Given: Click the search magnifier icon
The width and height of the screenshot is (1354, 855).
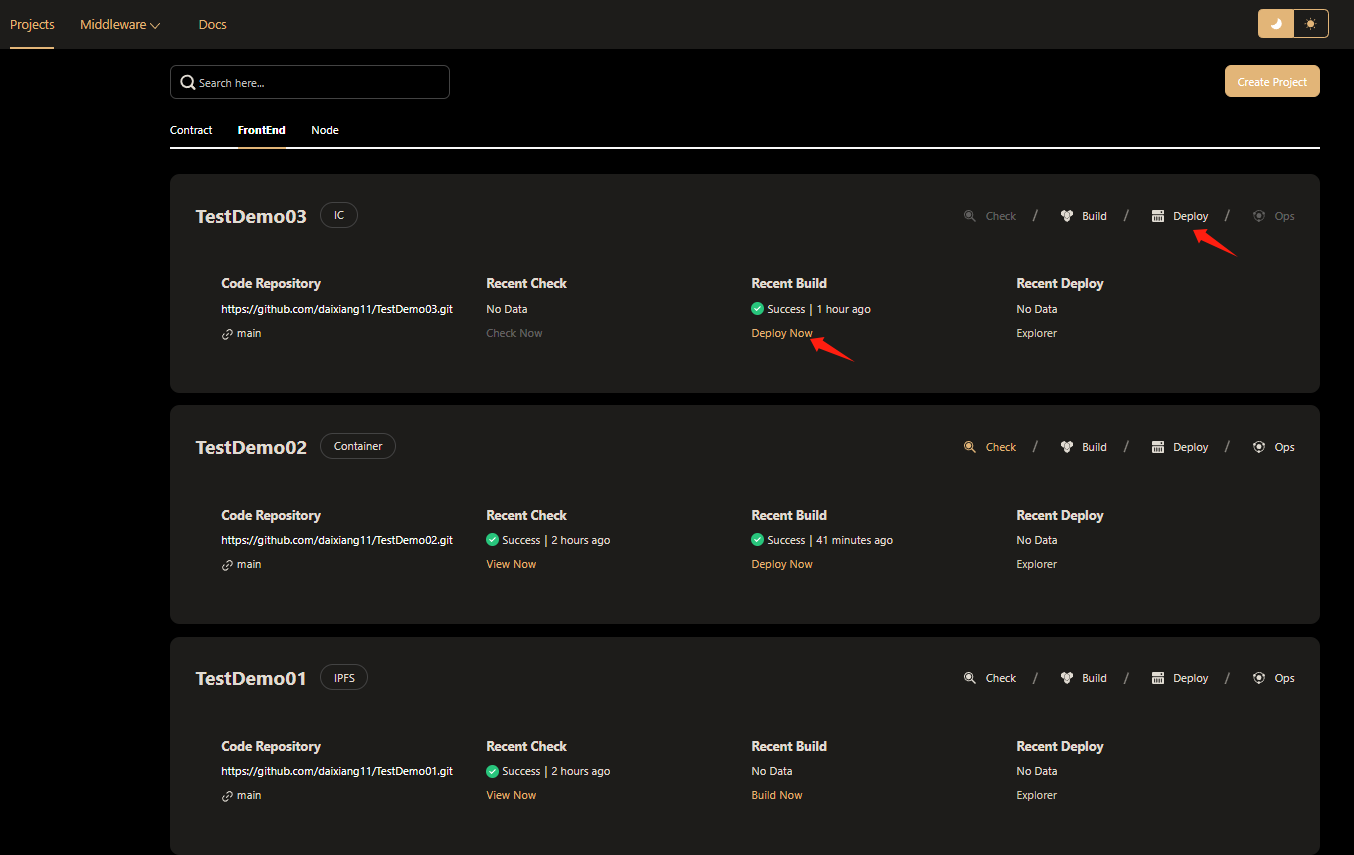Looking at the screenshot, I should [x=188, y=83].
